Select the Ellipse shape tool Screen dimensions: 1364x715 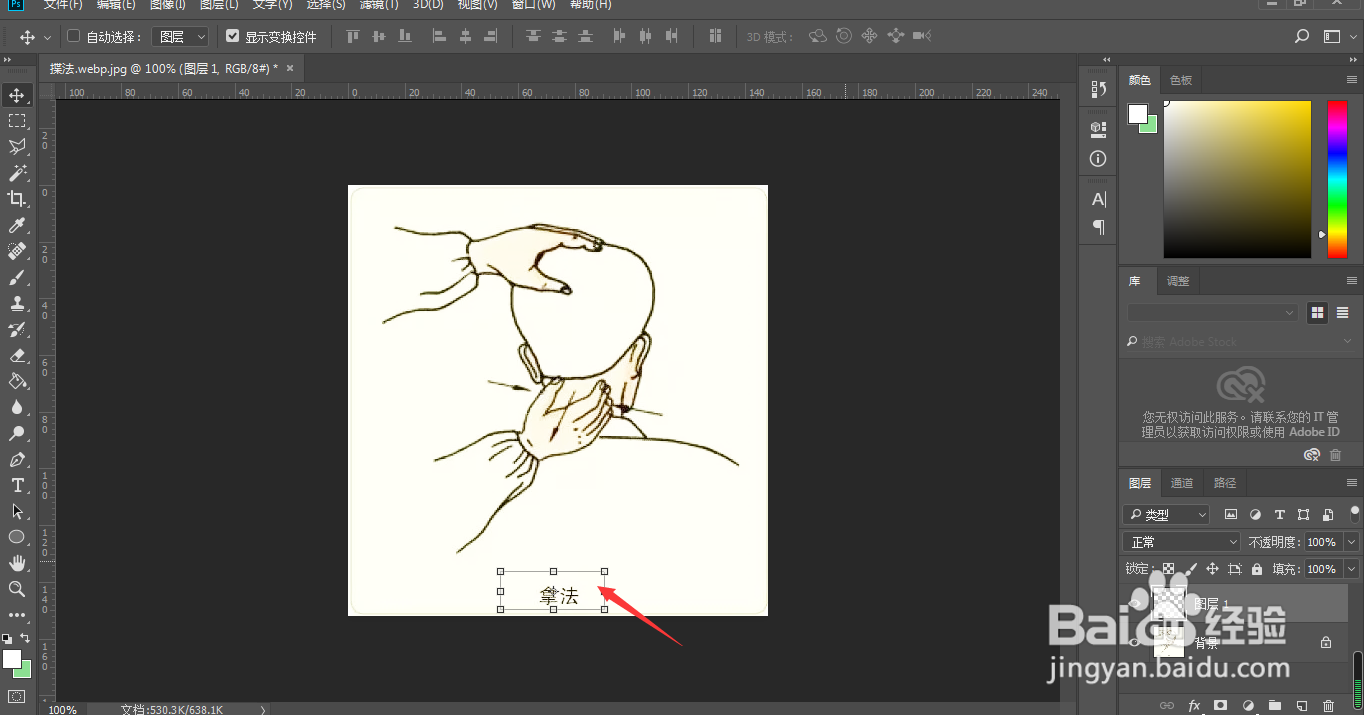pyautogui.click(x=17, y=537)
